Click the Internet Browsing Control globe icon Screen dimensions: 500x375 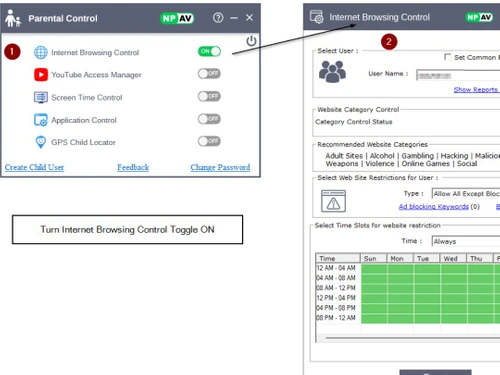pos(41,52)
